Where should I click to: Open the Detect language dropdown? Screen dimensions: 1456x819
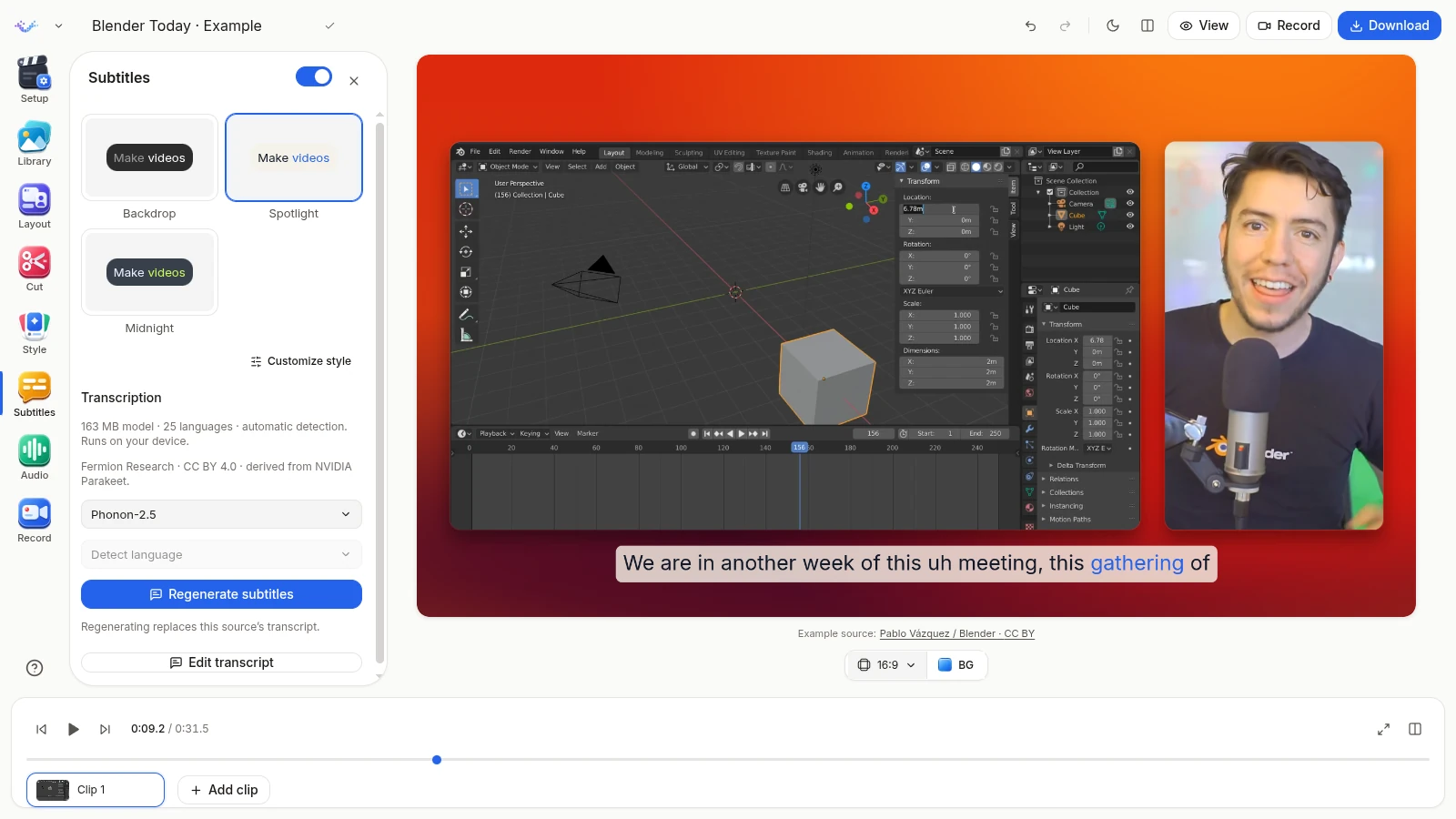point(221,554)
